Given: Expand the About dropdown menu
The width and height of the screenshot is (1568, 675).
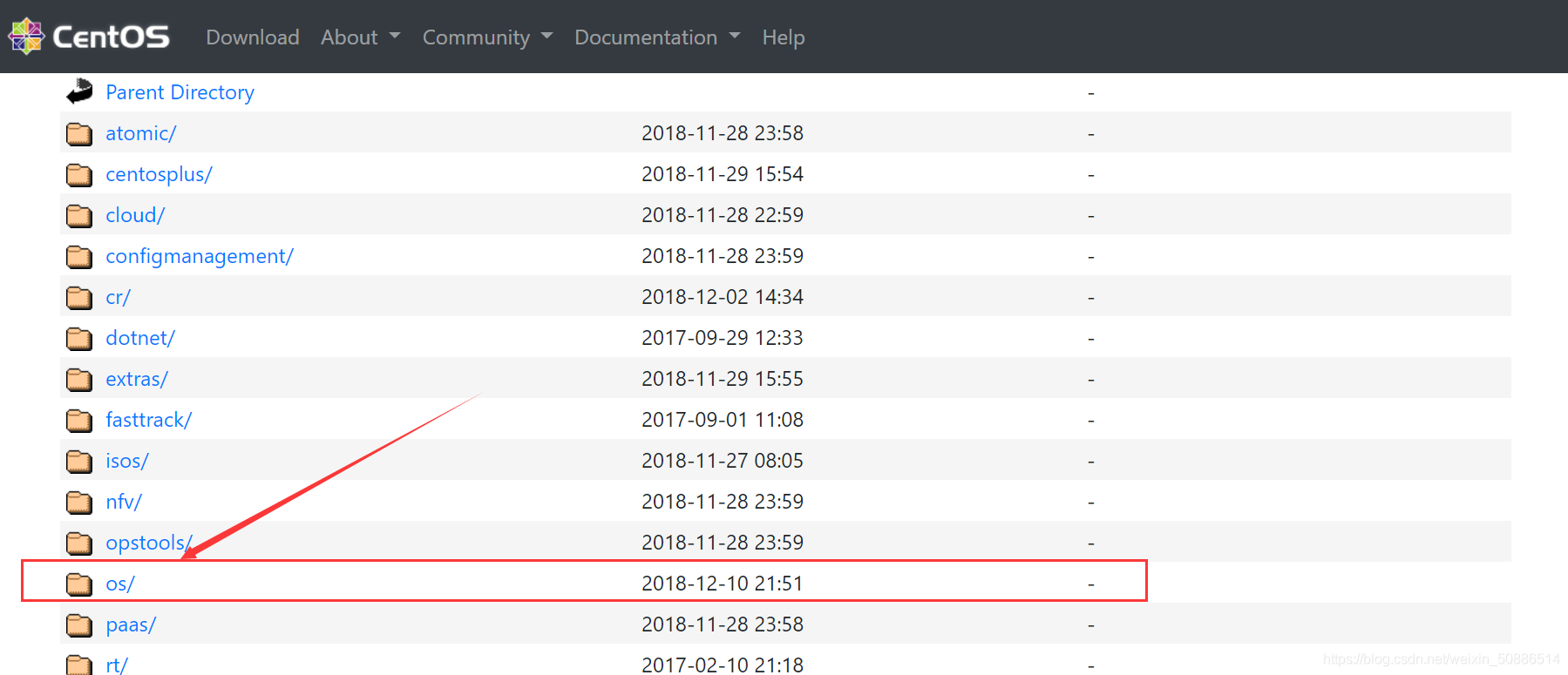Looking at the screenshot, I should [360, 37].
